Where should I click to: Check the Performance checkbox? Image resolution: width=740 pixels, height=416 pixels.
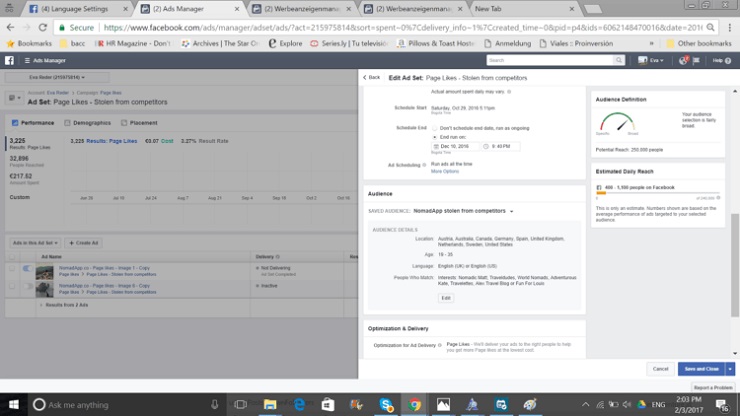click(15, 123)
